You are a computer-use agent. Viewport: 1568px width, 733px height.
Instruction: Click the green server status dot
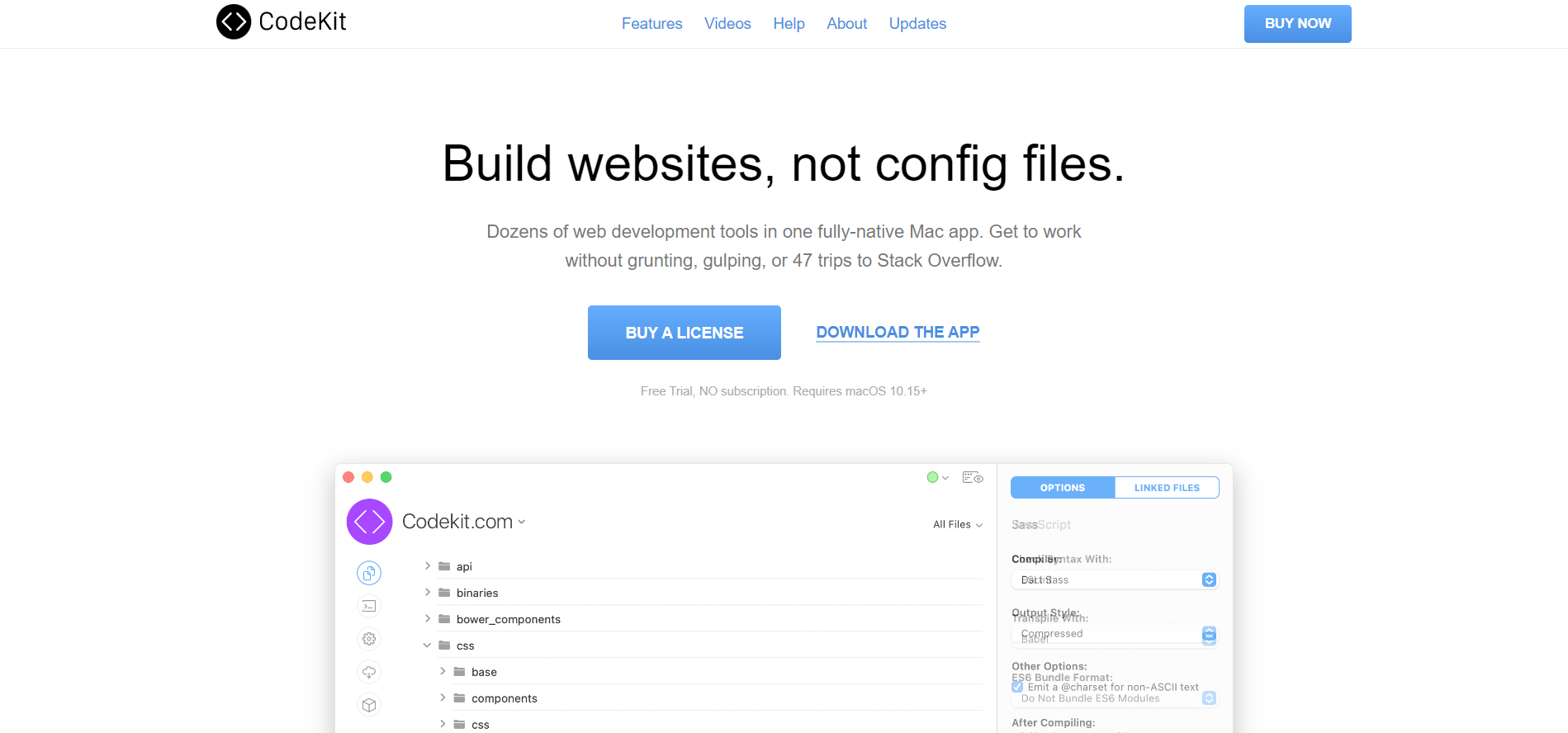932,477
